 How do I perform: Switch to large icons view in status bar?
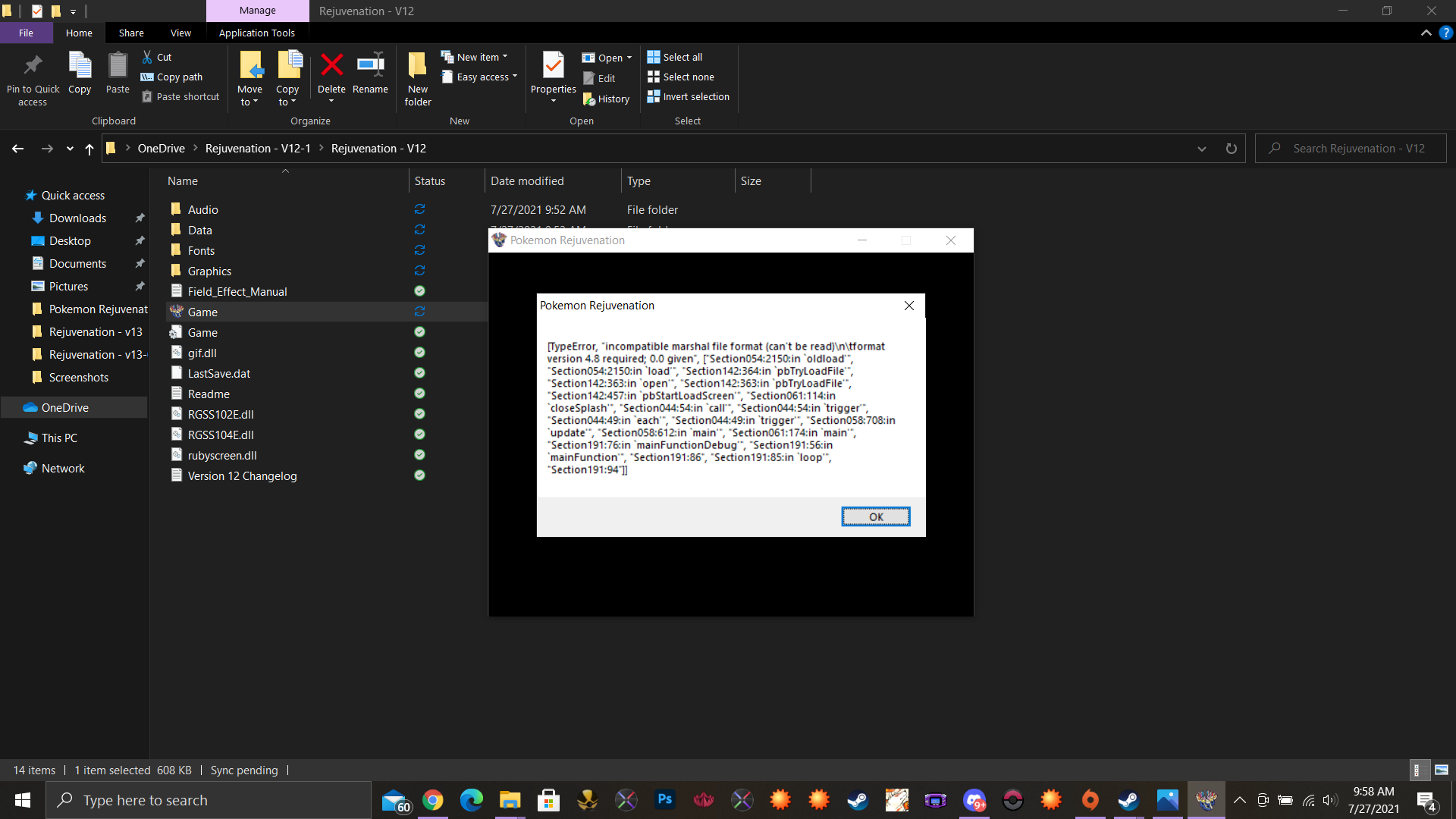pyautogui.click(x=1442, y=770)
